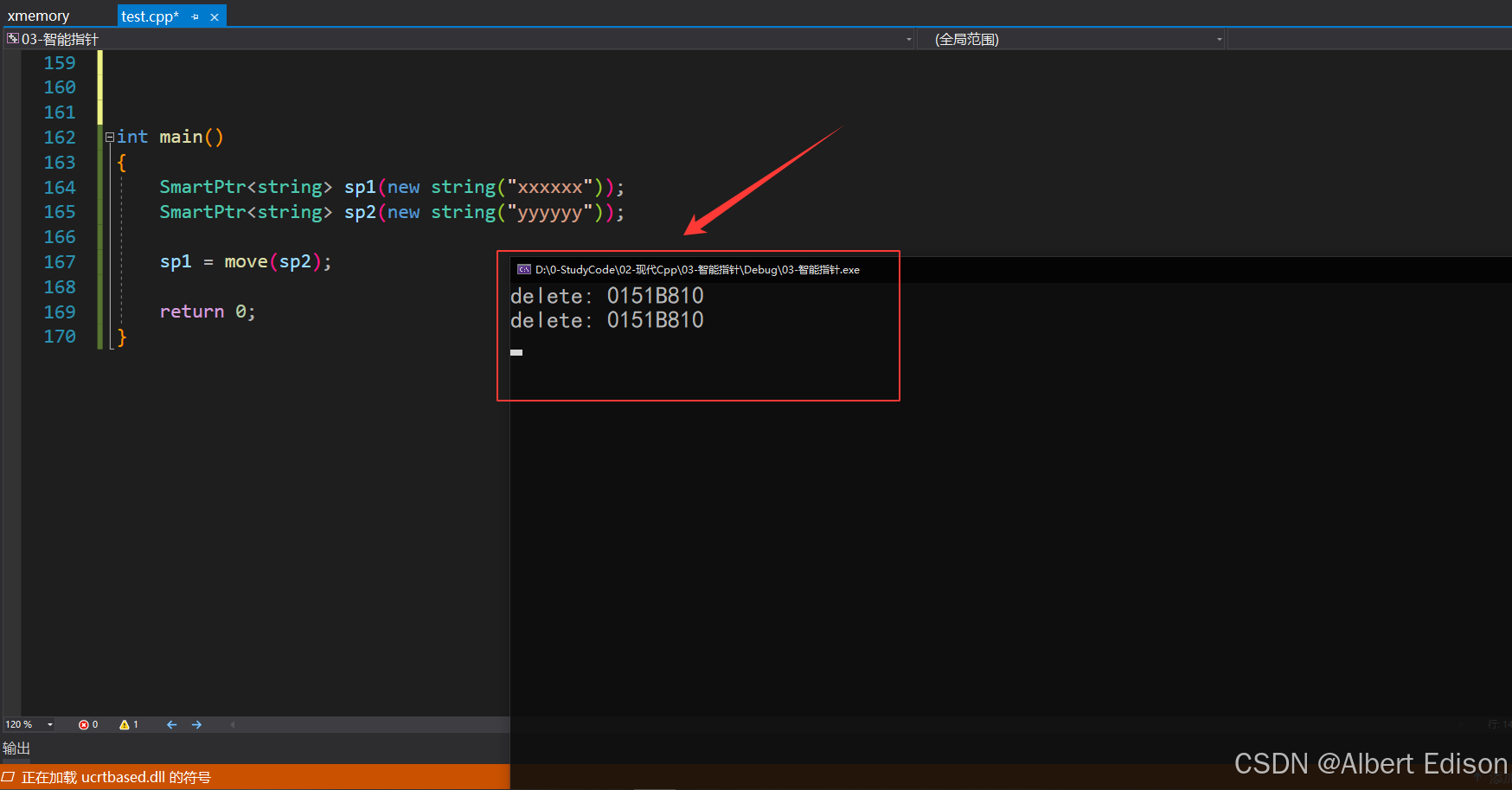Screen dimensions: 1512x790
Task: Select the test.cpp* editor tab
Action: (x=150, y=16)
